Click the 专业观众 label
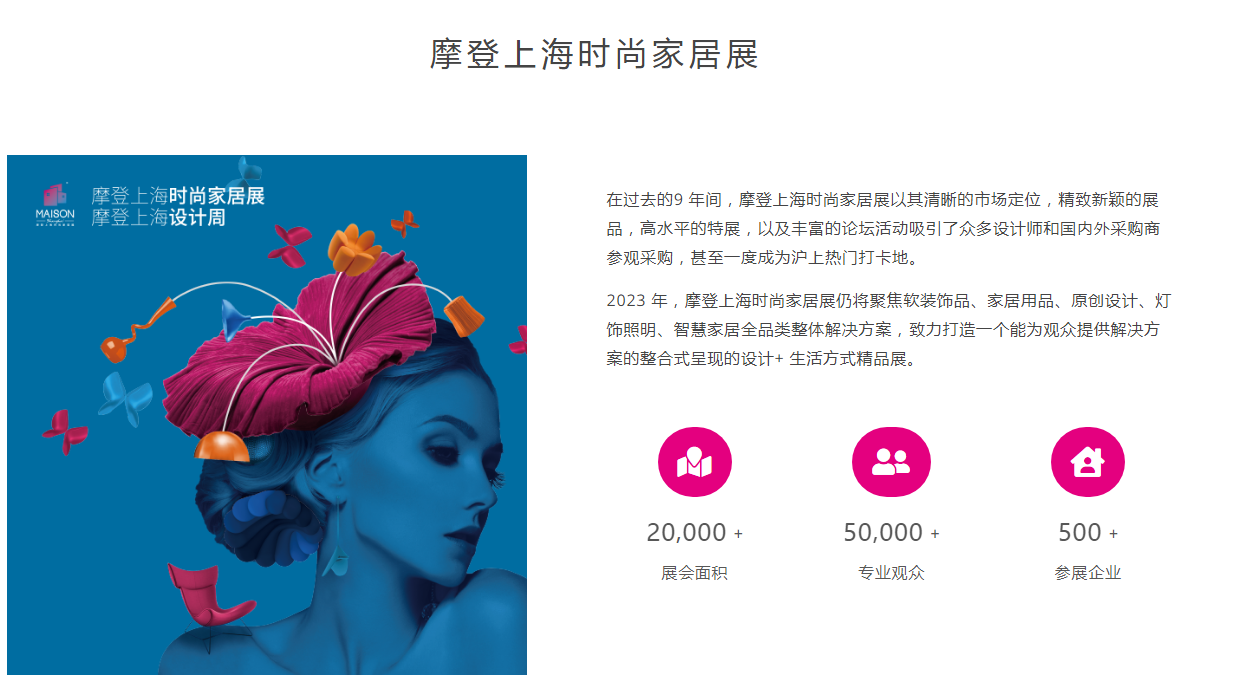Viewport: 1240px width, 693px height. [891, 574]
